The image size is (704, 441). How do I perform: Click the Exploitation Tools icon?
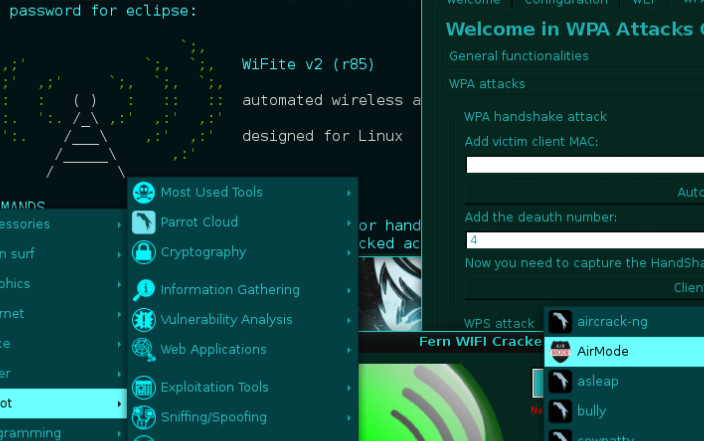pos(144,387)
